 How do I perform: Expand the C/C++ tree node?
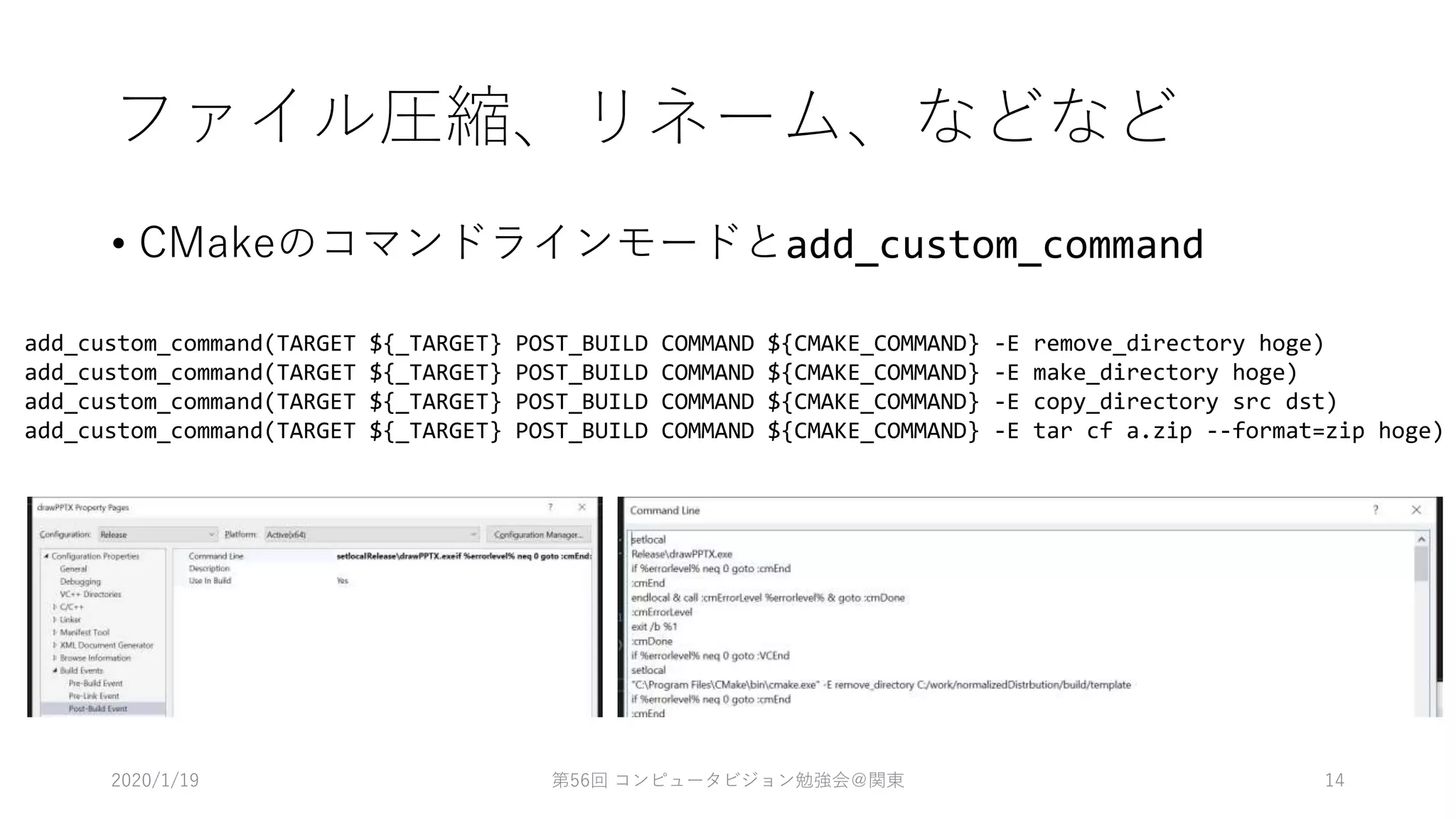click(x=55, y=607)
